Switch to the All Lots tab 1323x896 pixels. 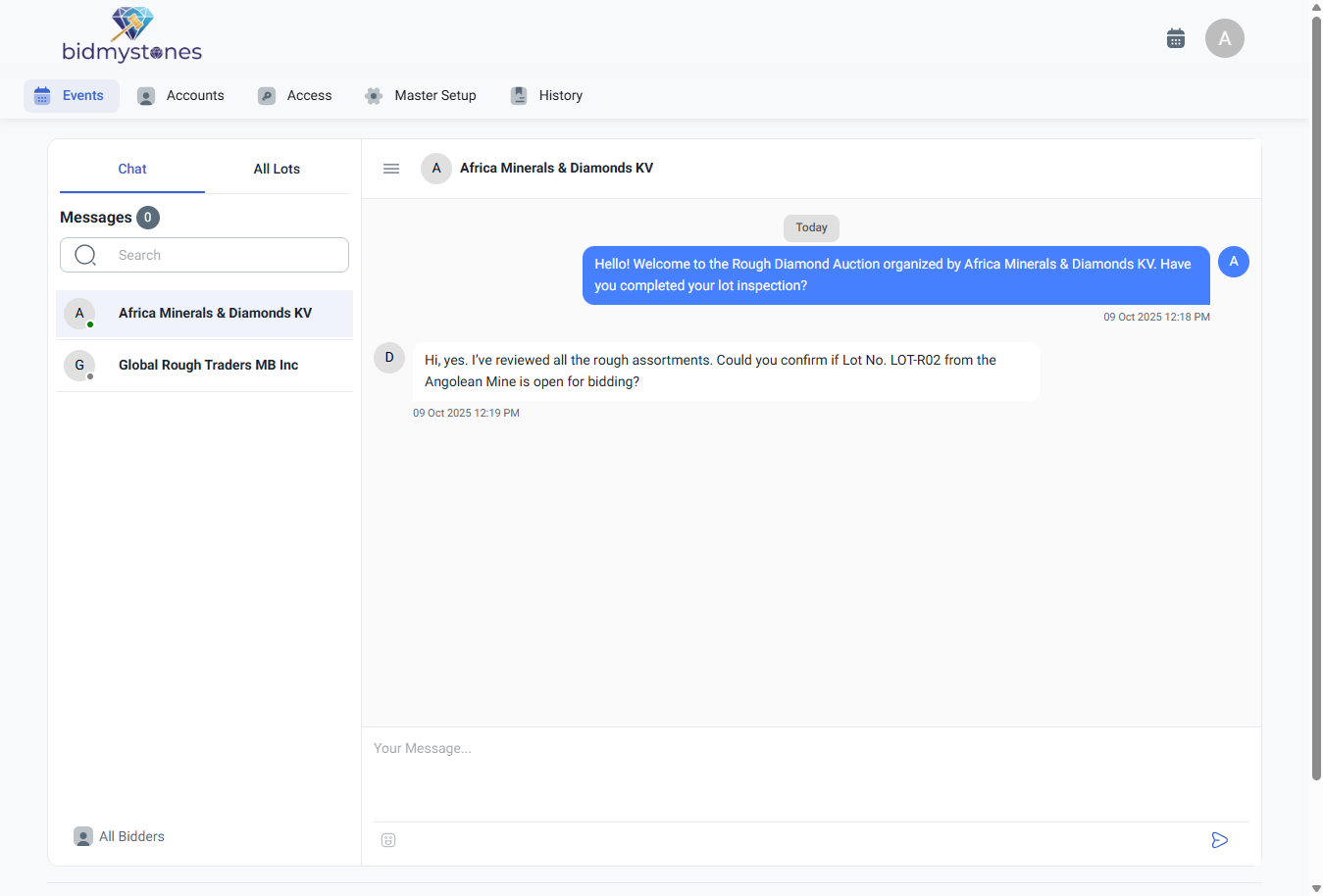click(x=277, y=169)
